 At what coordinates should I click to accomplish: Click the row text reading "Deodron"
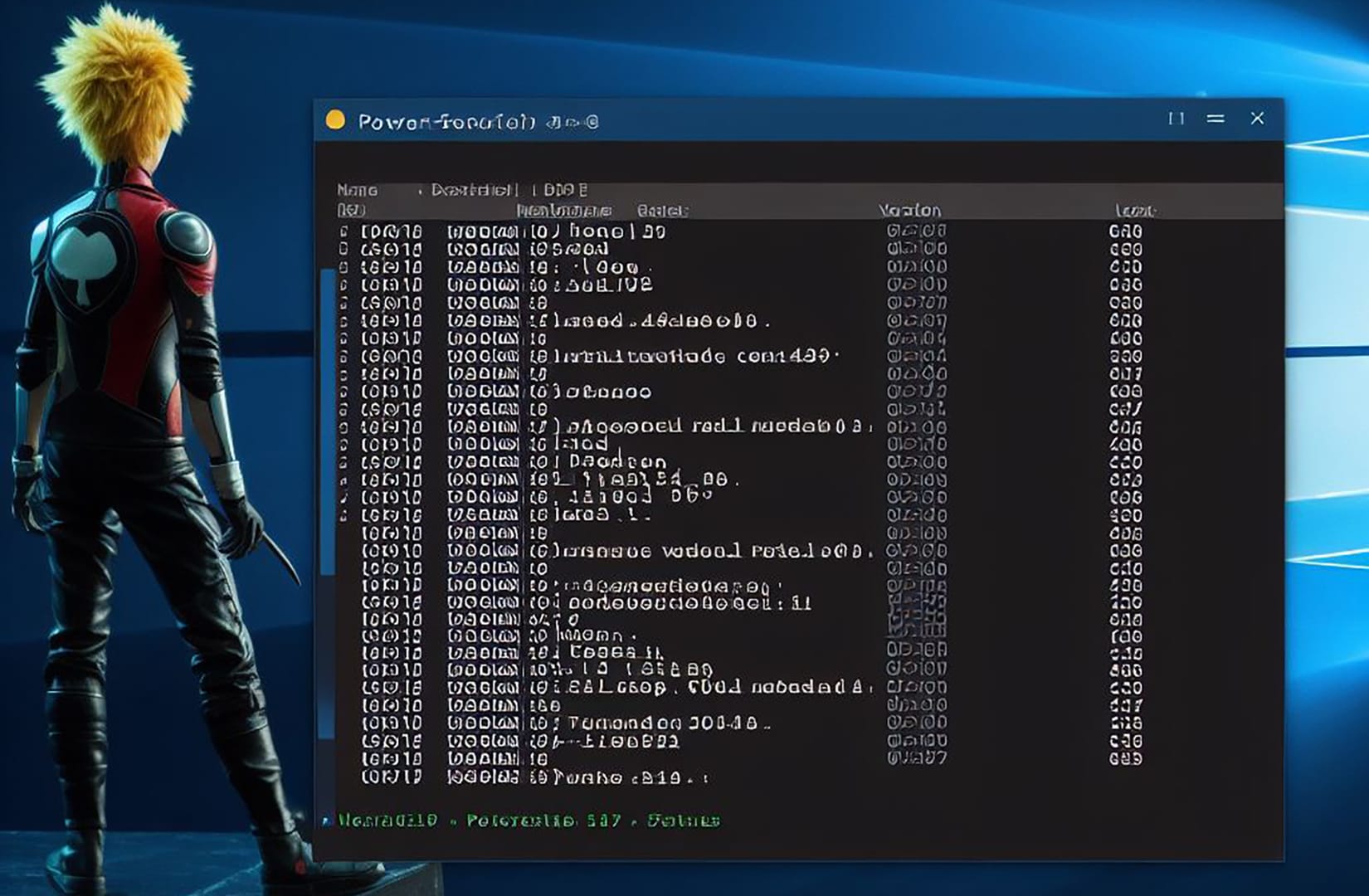tap(617, 462)
